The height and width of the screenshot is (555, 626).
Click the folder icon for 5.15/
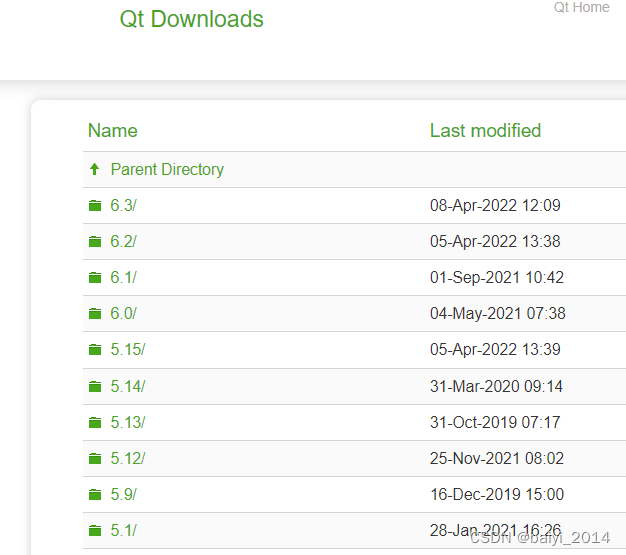click(x=95, y=350)
